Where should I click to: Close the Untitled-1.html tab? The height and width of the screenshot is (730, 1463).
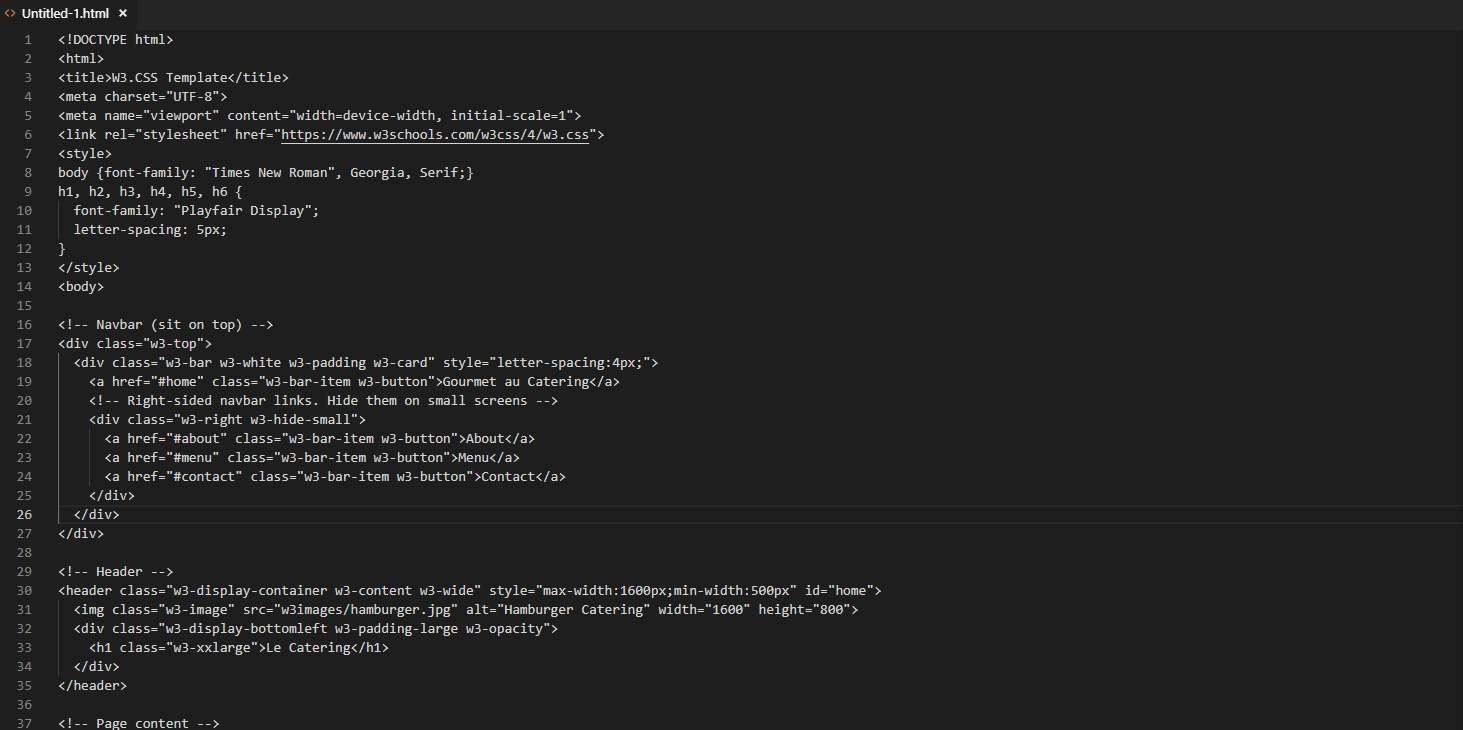(123, 14)
